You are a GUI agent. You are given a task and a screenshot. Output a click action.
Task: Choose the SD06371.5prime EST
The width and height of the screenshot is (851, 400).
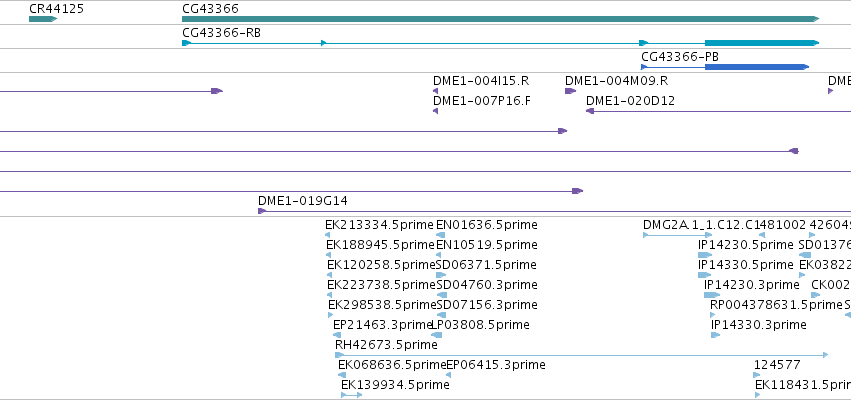click(x=486, y=265)
